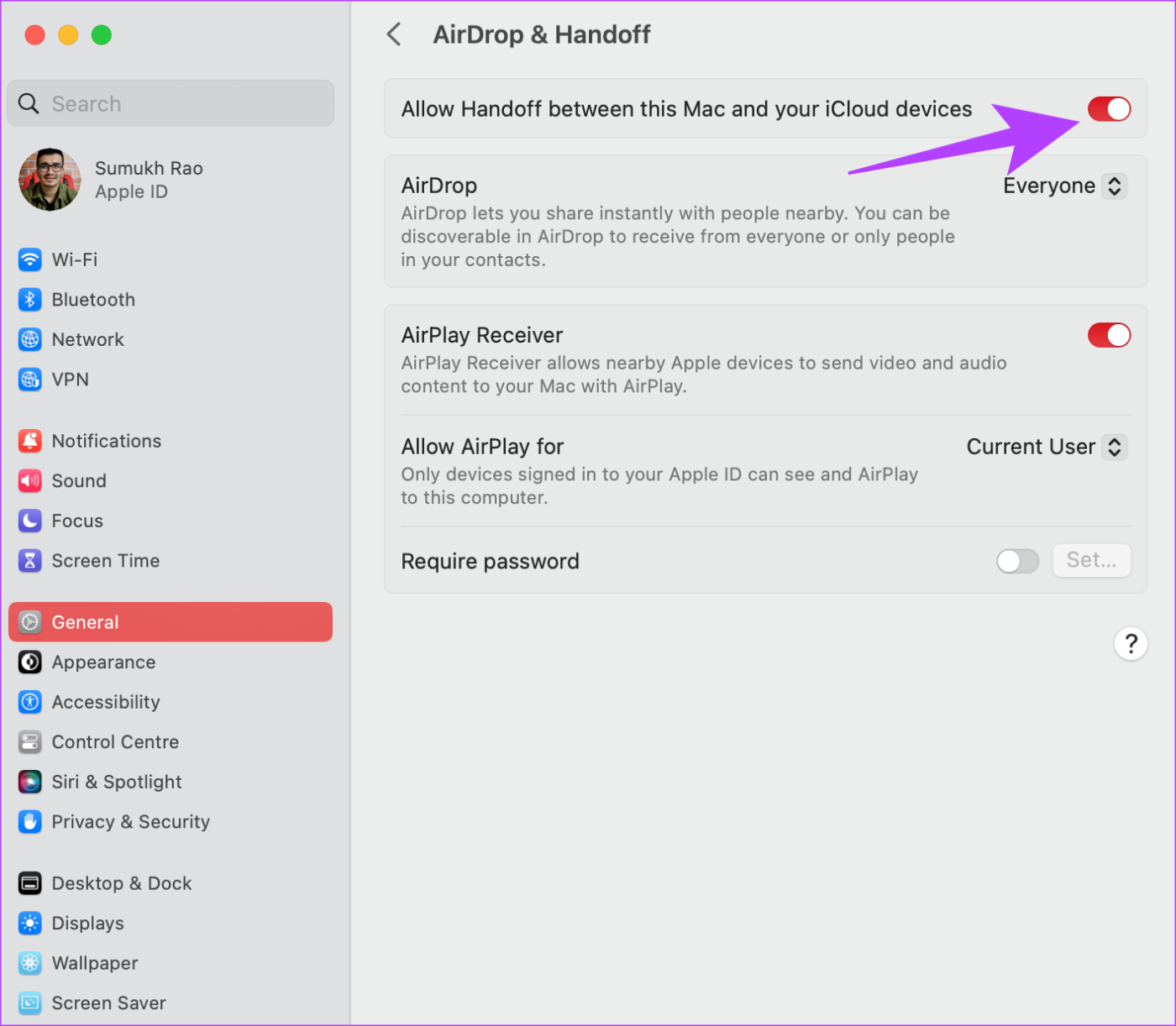Image resolution: width=1176 pixels, height=1026 pixels.
Task: Click the Control Centre icon
Action: (30, 742)
